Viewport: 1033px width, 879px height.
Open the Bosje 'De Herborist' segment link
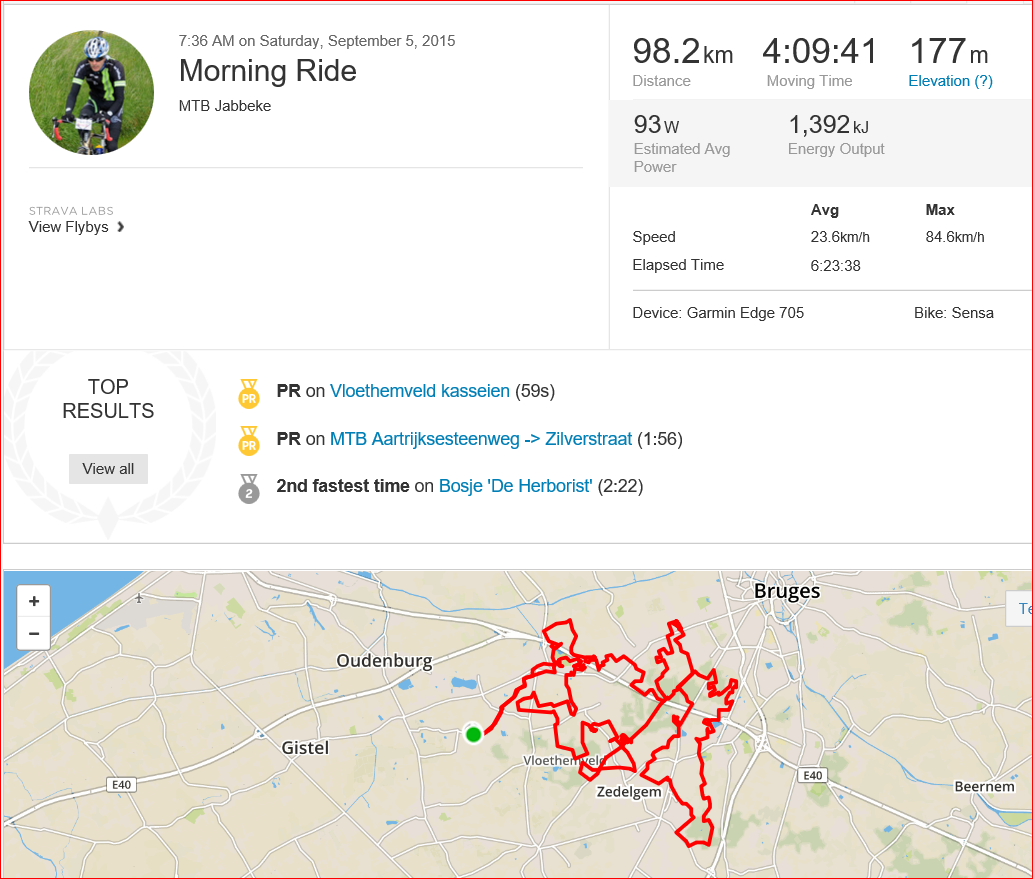(516, 486)
